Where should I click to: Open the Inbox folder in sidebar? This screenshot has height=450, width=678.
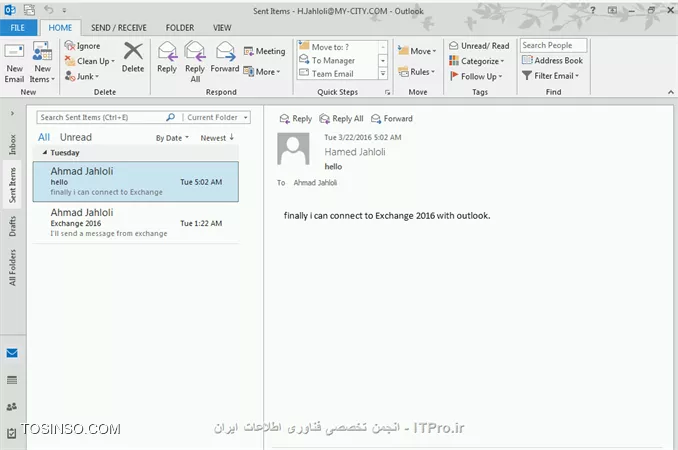(x=13, y=144)
